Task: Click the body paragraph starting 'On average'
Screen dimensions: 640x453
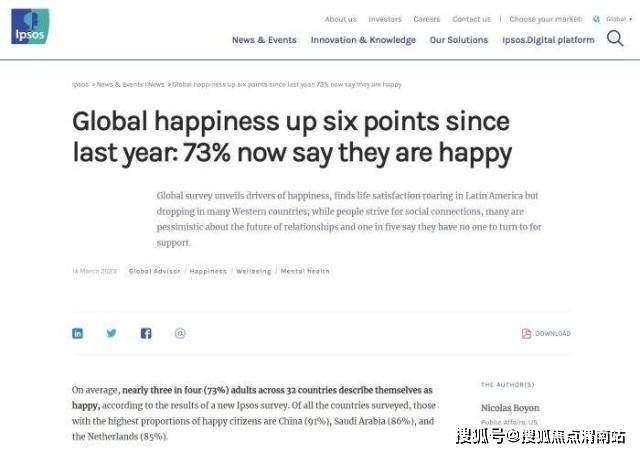Action: pyautogui.click(x=254, y=413)
